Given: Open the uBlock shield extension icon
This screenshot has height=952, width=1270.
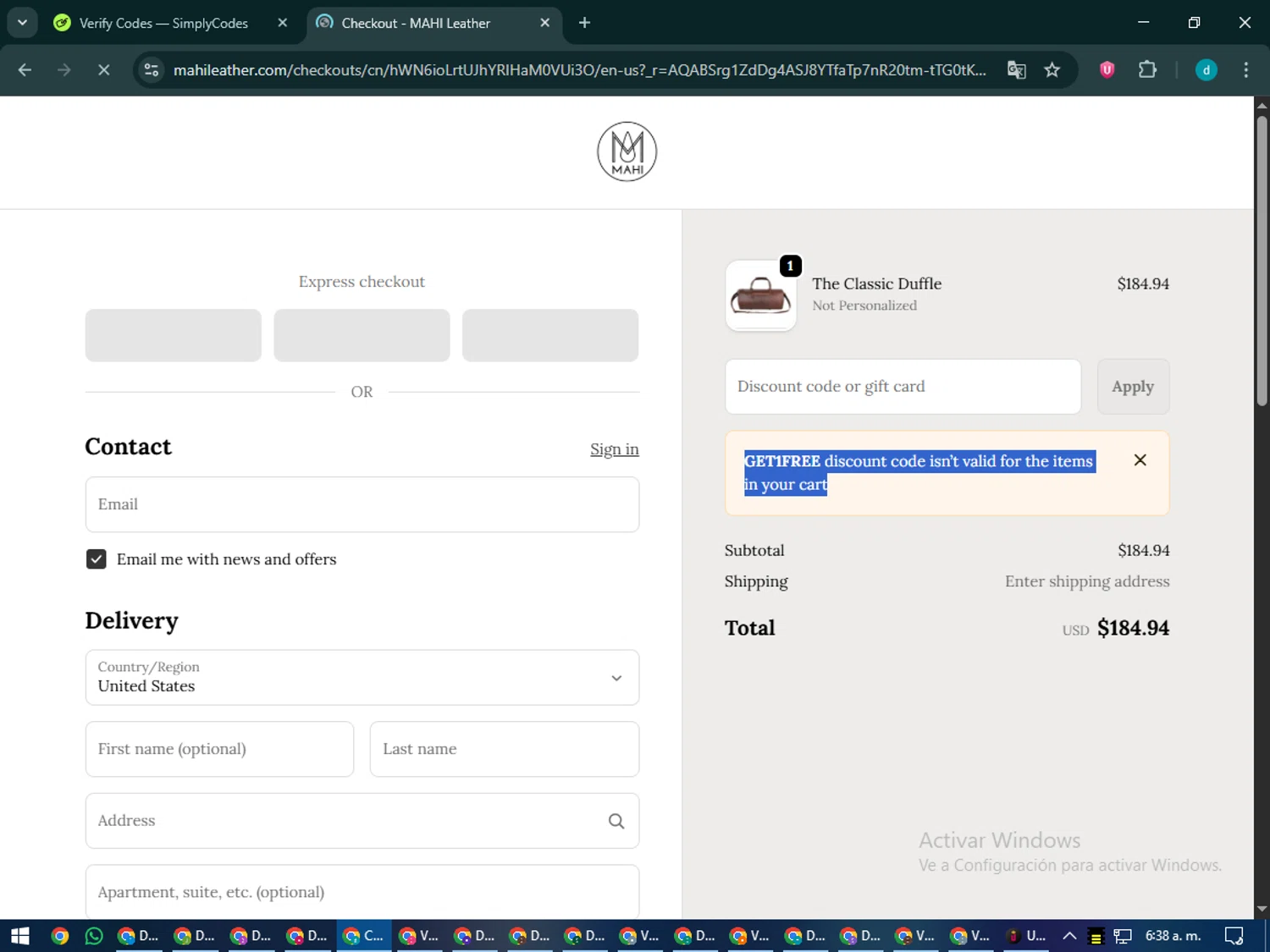Looking at the screenshot, I should [1107, 70].
